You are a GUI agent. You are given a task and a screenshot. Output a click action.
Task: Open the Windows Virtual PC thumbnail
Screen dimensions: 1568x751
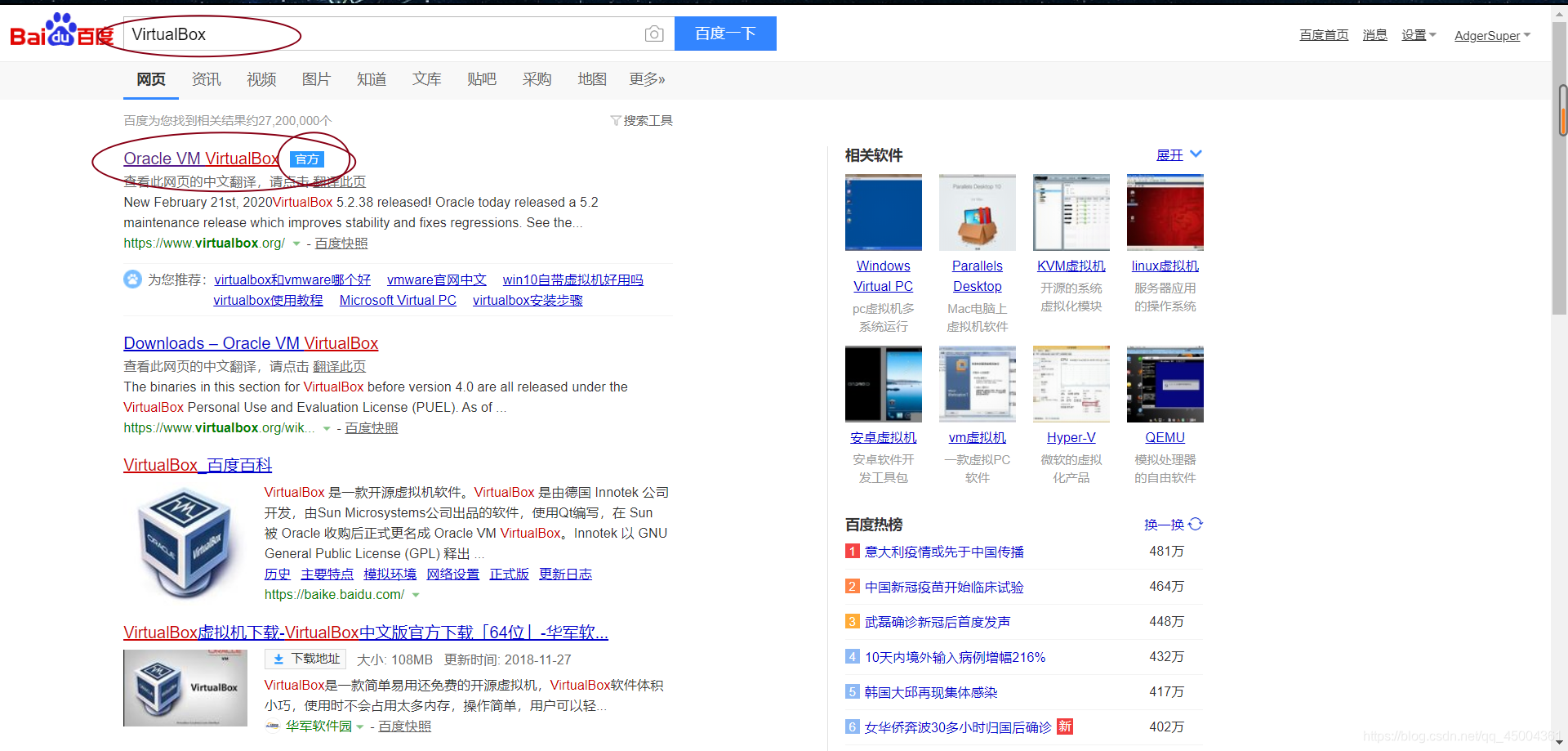tap(884, 212)
